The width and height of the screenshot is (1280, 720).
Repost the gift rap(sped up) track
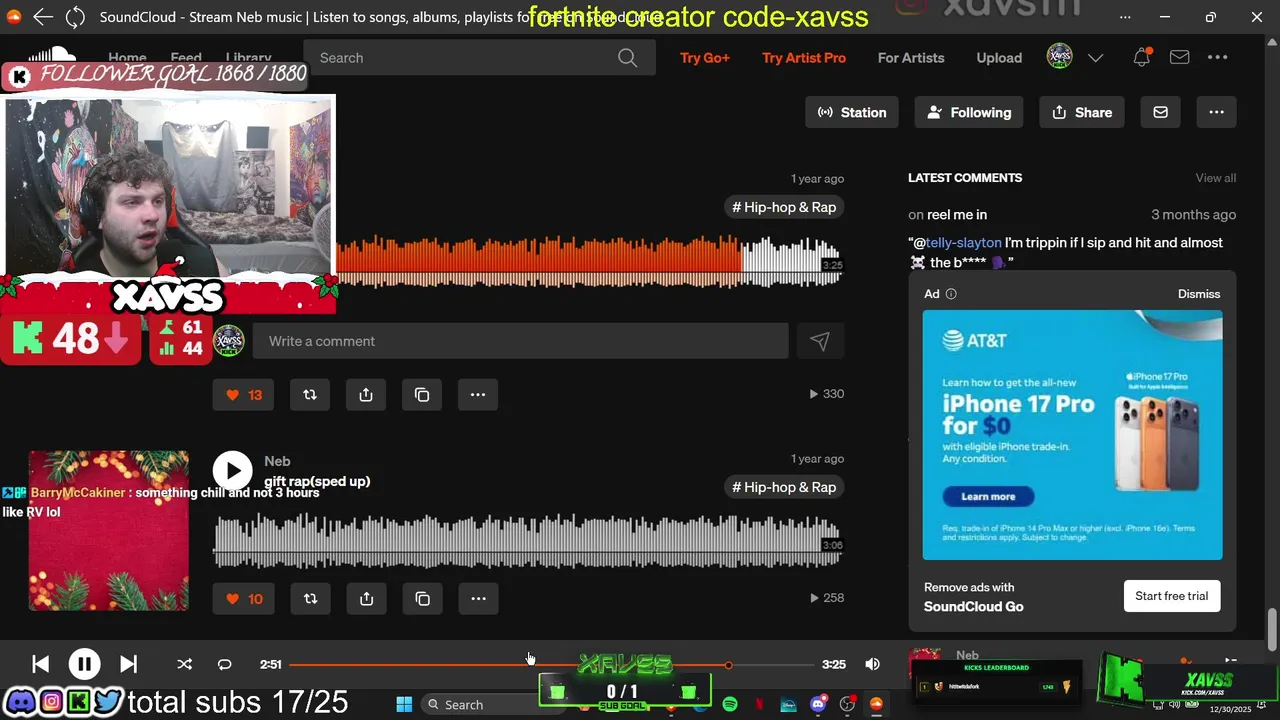(310, 598)
